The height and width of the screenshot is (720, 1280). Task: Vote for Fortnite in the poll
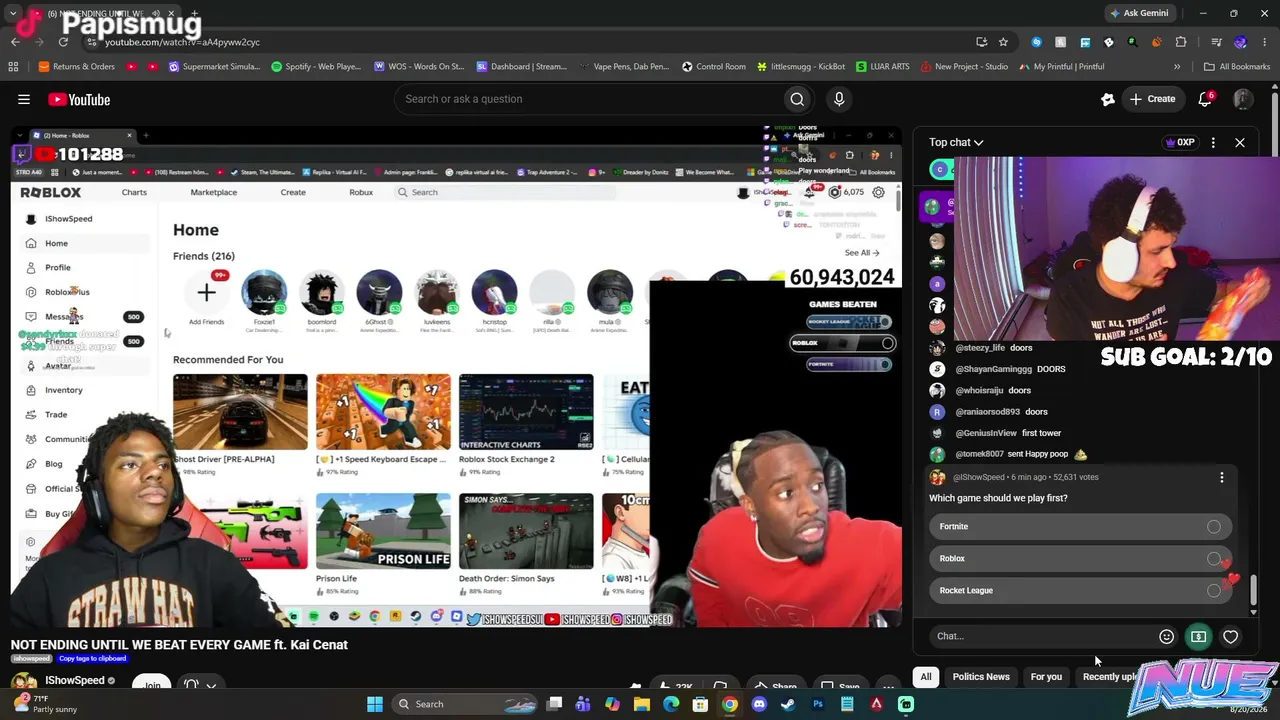(1080, 527)
